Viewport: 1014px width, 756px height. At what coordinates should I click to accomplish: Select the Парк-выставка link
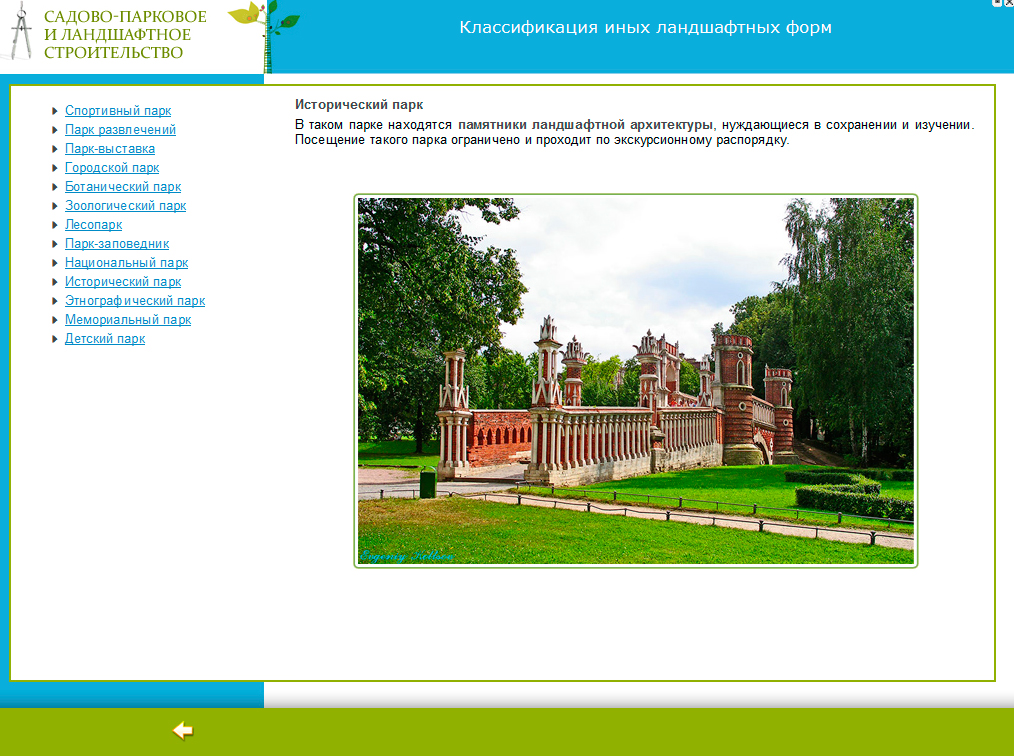click(110, 149)
